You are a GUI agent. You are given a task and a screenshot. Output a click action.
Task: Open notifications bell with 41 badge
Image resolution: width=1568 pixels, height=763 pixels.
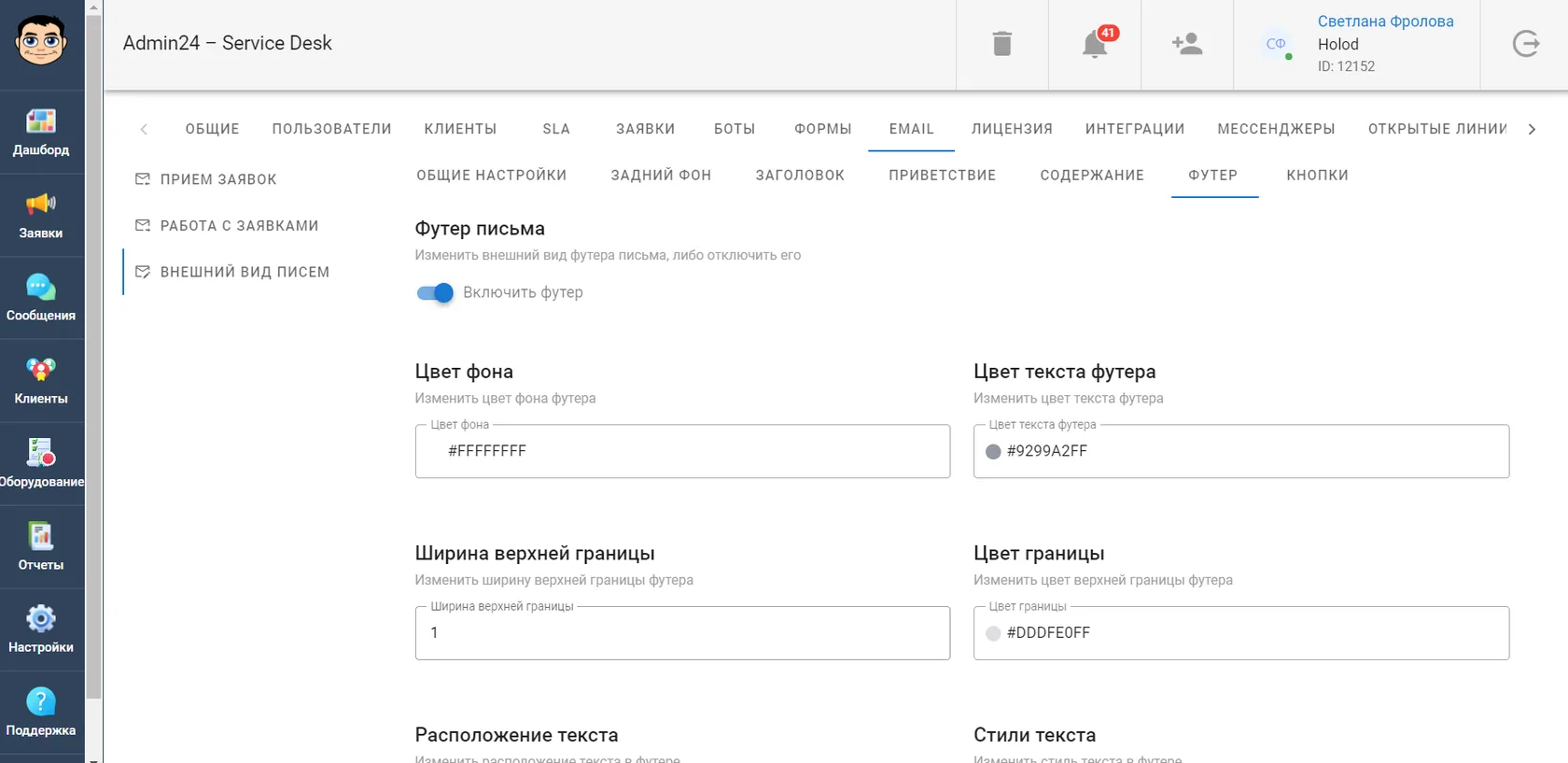1095,43
